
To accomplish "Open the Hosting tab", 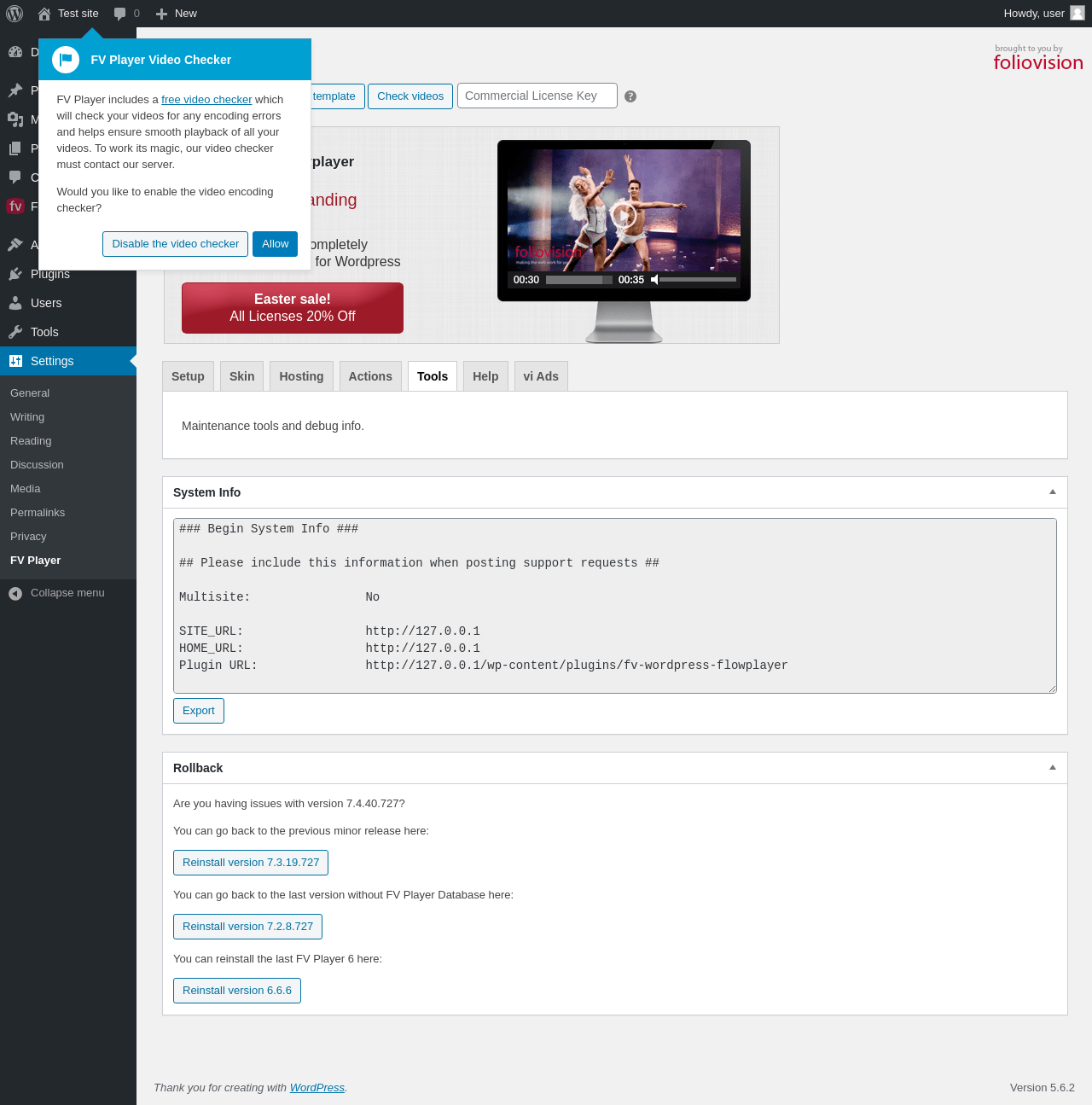I will pos(301,376).
